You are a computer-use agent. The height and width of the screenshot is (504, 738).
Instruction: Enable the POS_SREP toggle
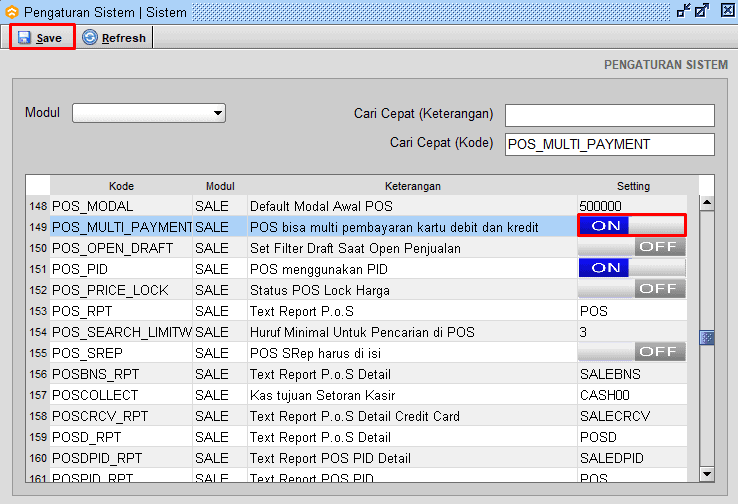tap(632, 352)
